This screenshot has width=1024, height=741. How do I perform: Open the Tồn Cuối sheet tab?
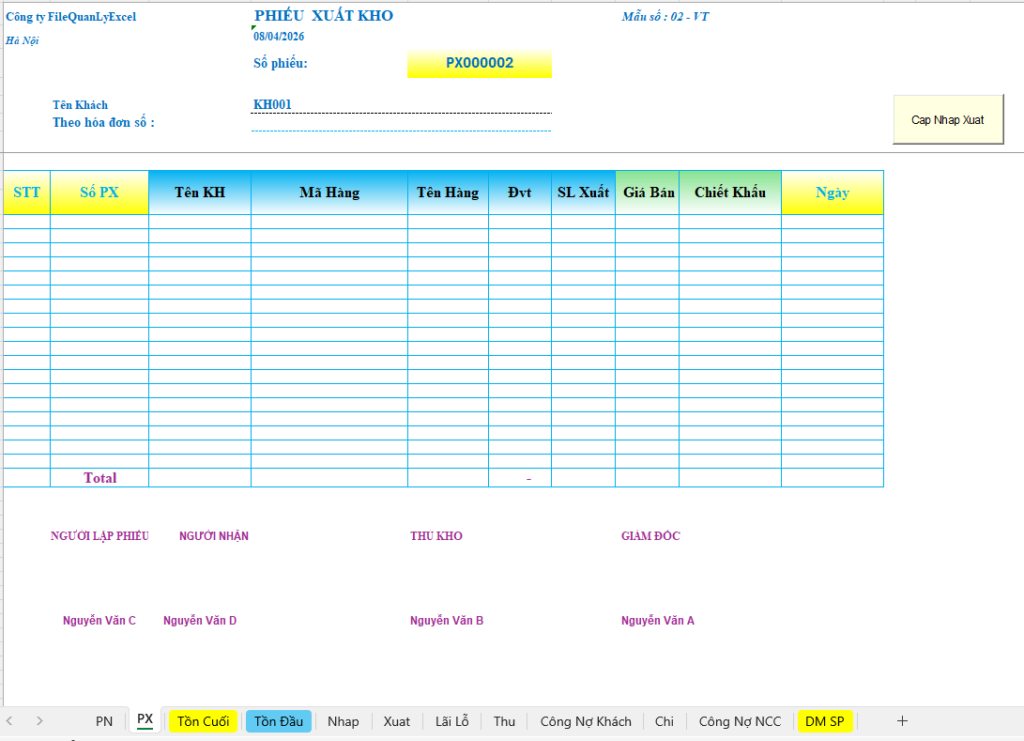pyautogui.click(x=203, y=721)
